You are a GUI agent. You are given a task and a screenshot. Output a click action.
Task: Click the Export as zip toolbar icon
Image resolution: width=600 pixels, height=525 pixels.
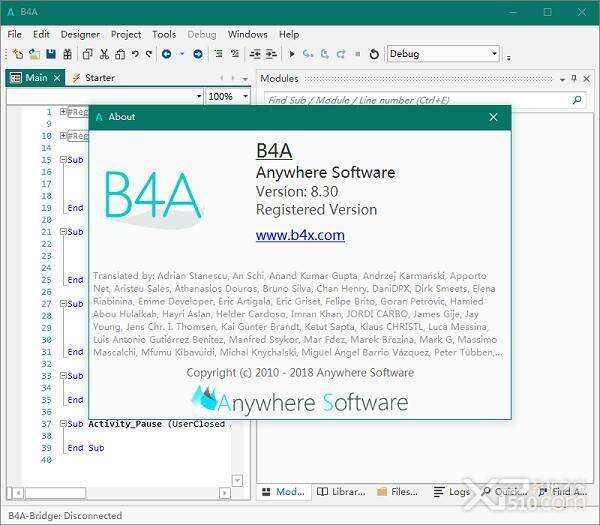coord(67,54)
